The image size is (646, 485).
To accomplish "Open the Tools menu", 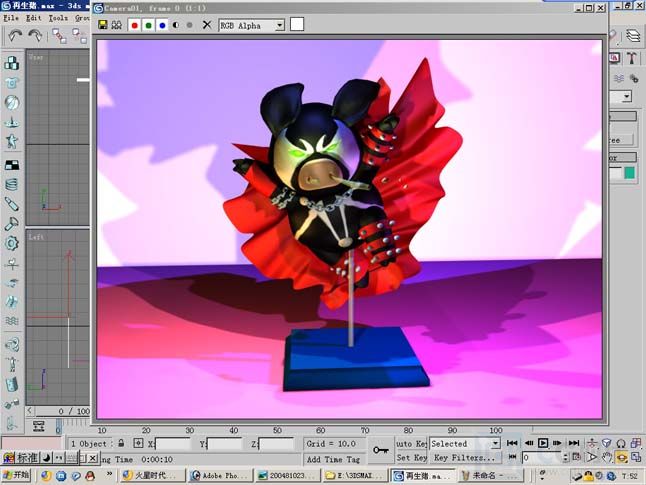I will pyautogui.click(x=58, y=18).
